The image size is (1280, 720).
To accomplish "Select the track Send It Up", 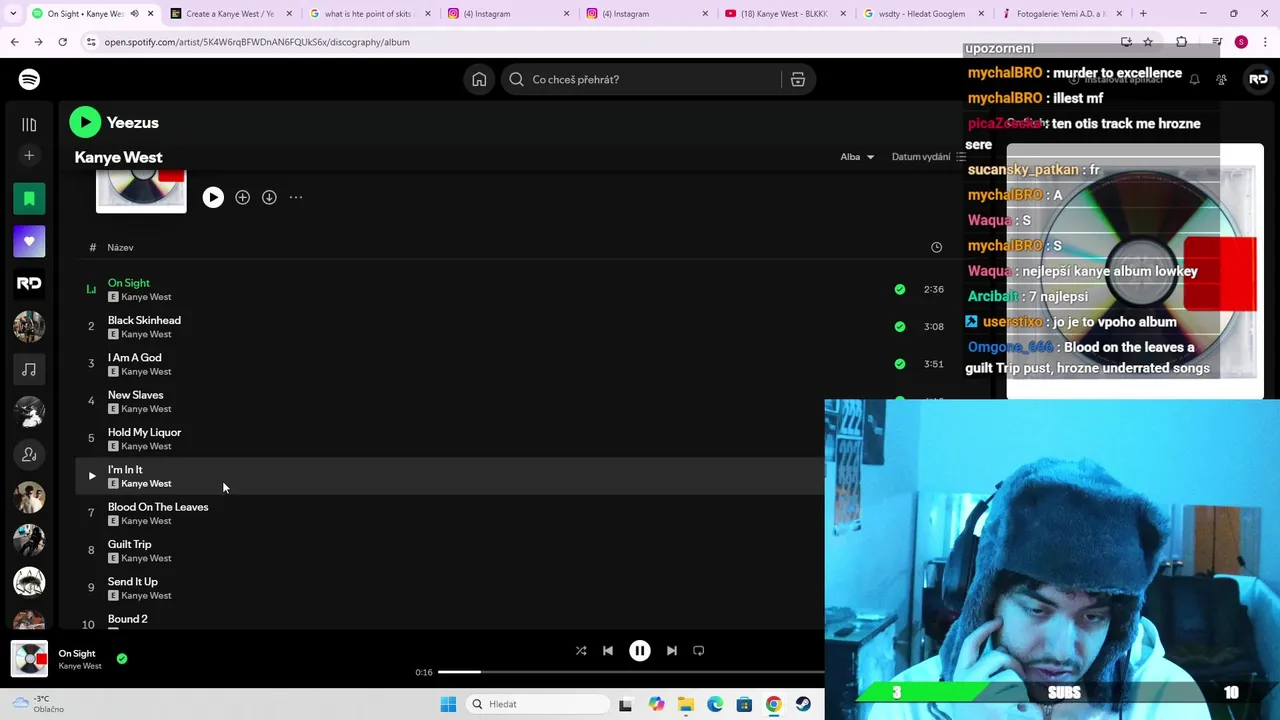I will (133, 581).
